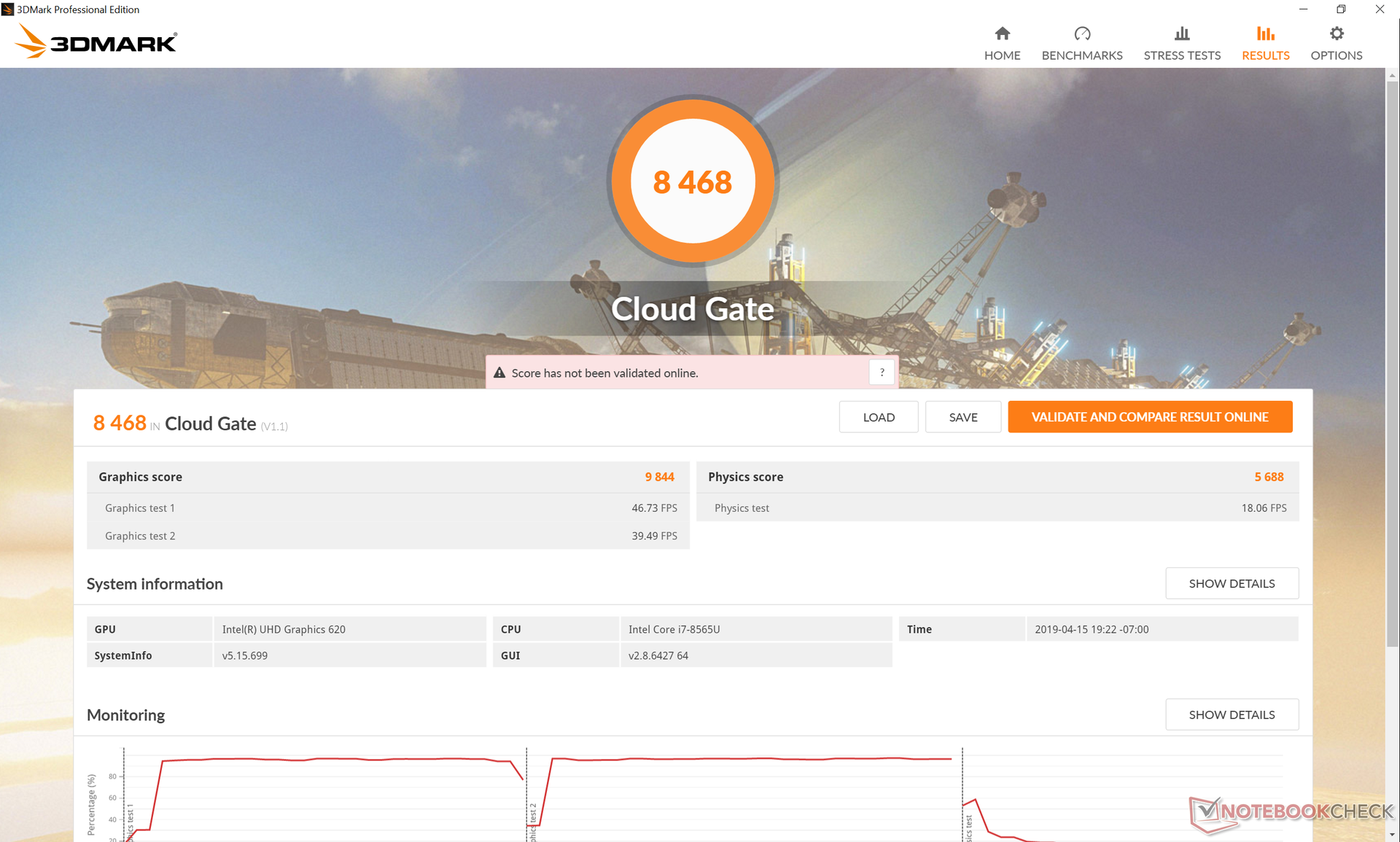Click the 8 468 score circle
This screenshot has height=842, width=1400.
pyautogui.click(x=693, y=182)
